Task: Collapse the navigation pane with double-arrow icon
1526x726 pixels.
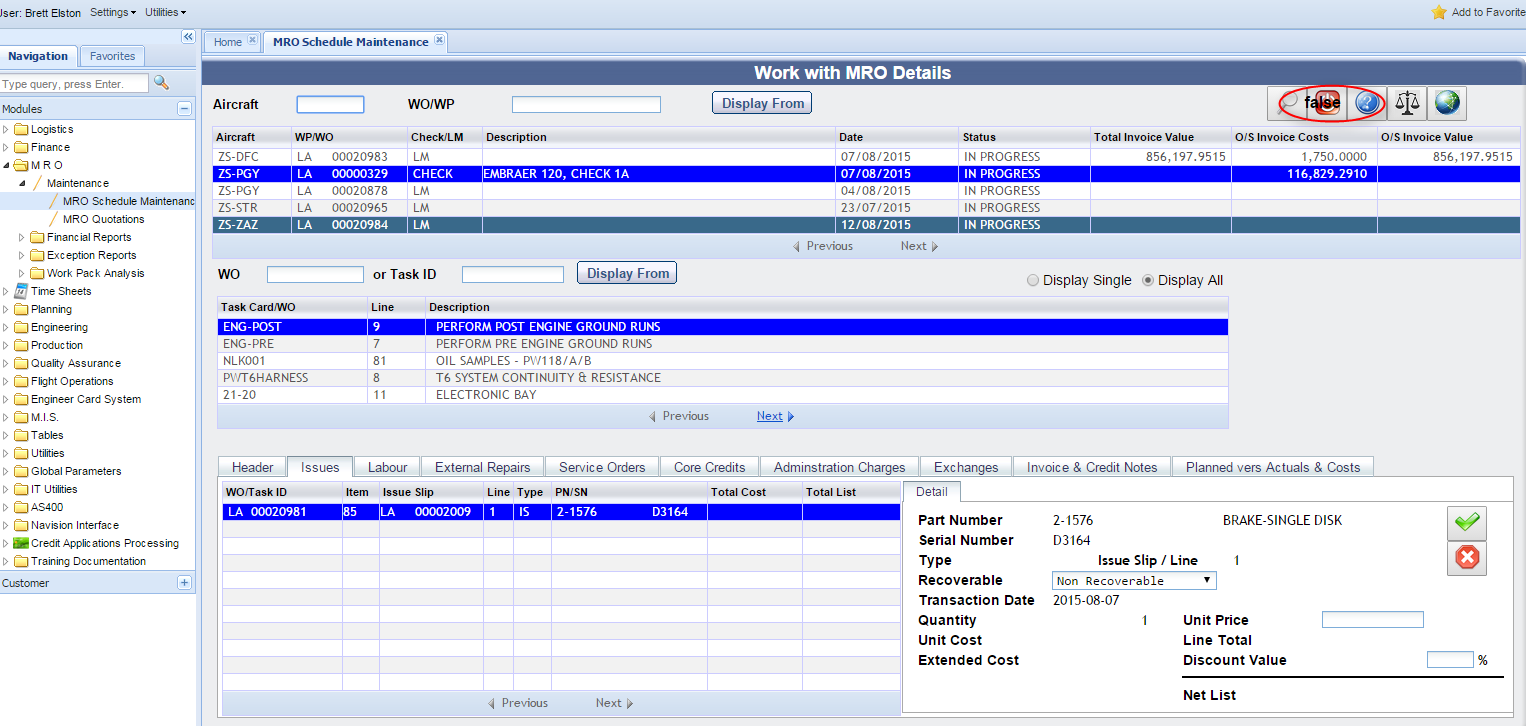Action: (x=188, y=37)
